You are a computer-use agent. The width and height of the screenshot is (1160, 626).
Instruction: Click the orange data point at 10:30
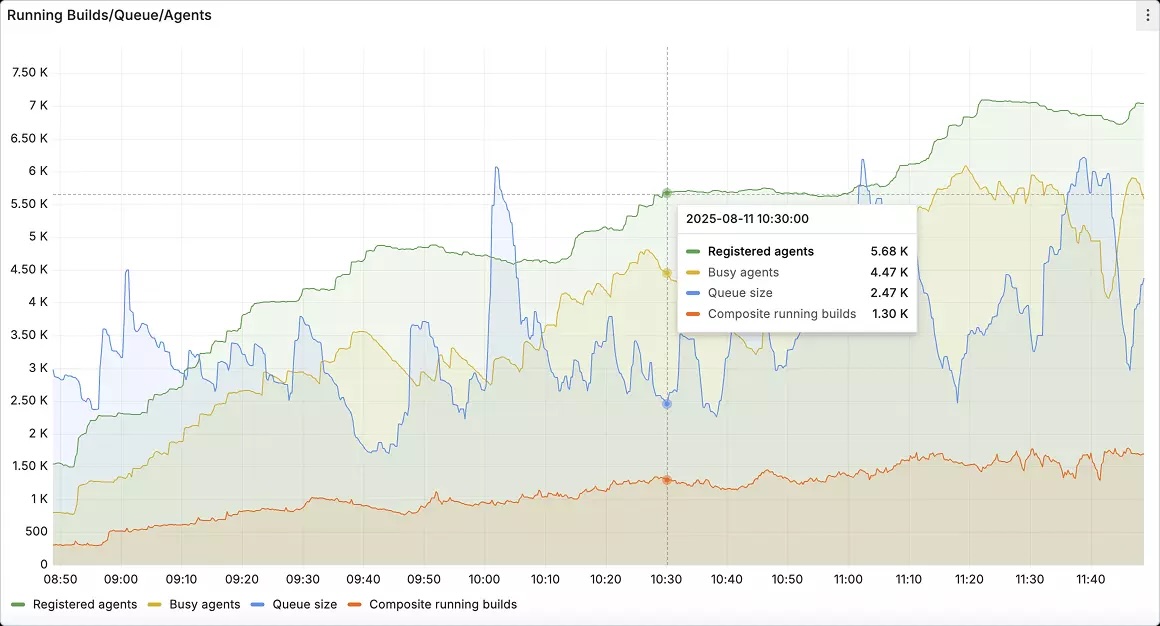667,480
